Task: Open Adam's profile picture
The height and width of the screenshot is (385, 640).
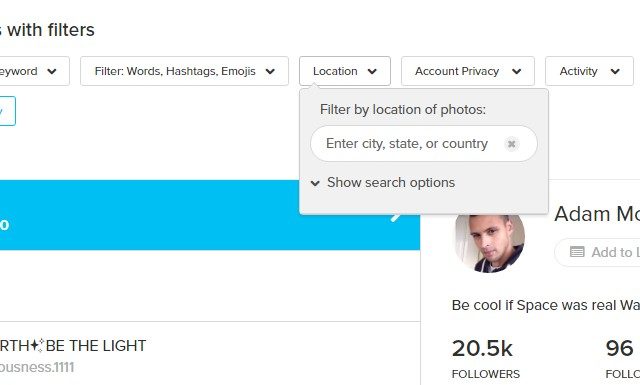Action: pyautogui.click(x=489, y=243)
